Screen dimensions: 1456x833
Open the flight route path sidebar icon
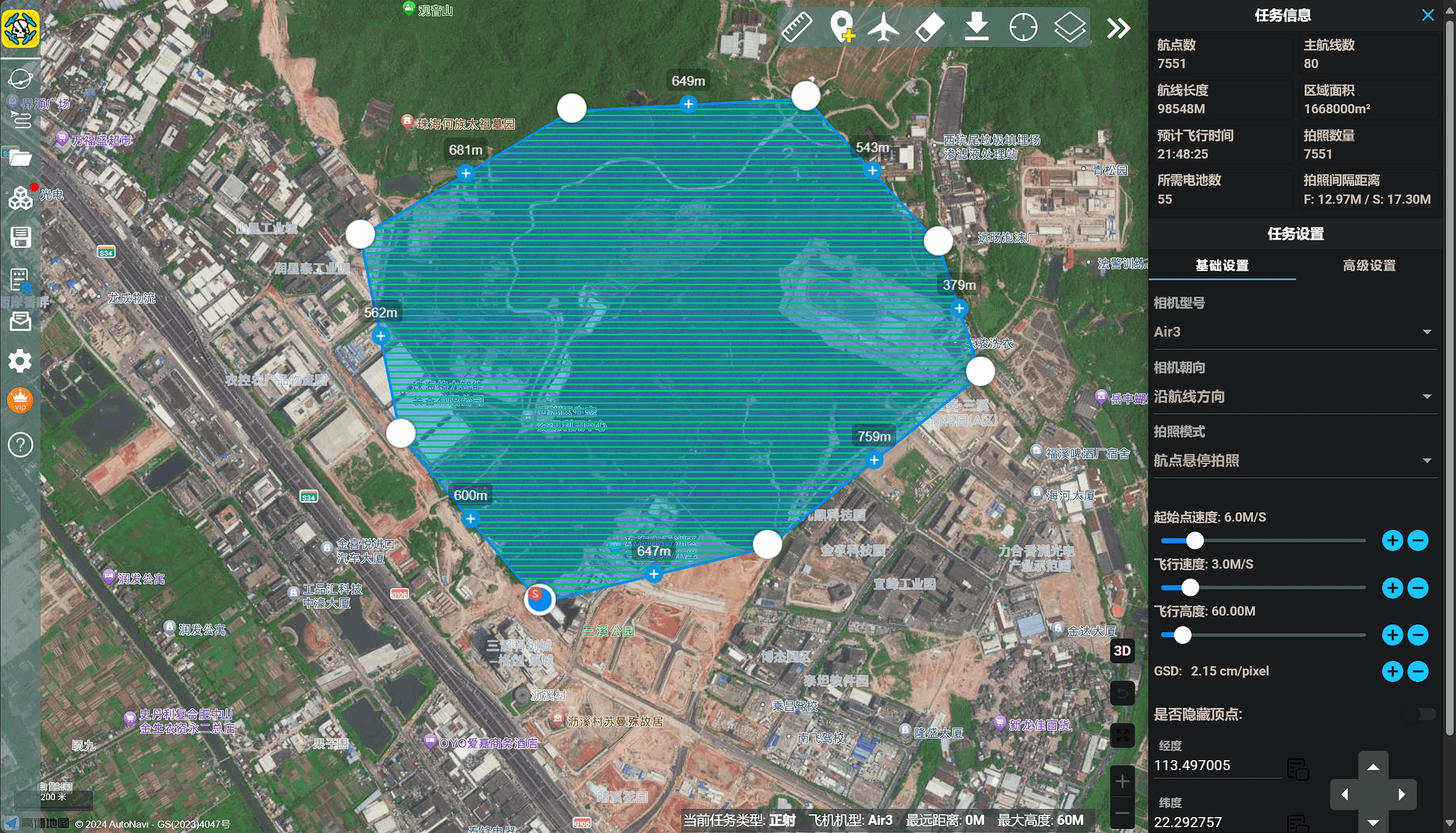pyautogui.click(x=21, y=119)
